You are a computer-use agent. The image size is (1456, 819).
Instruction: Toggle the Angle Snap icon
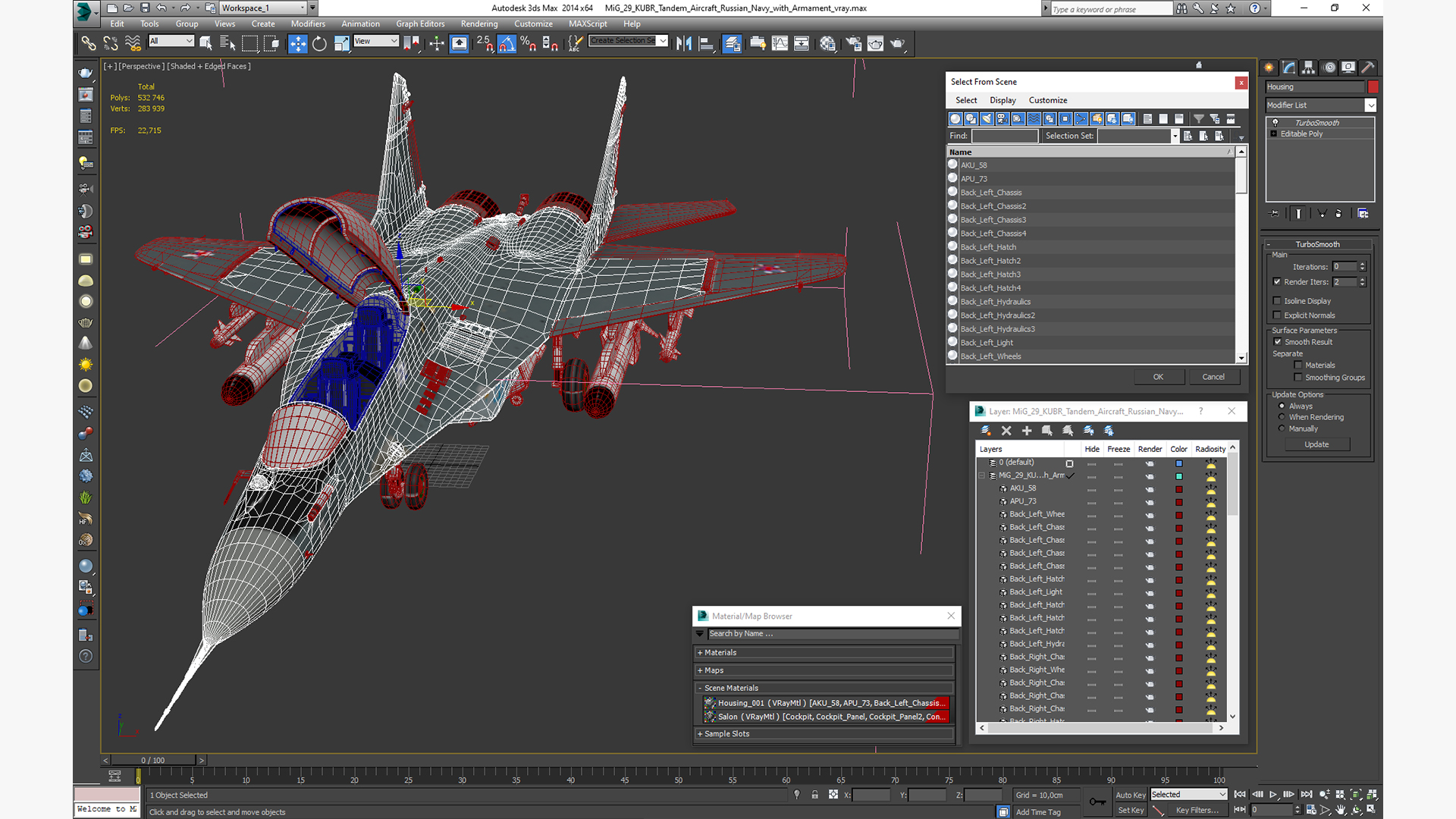point(507,43)
